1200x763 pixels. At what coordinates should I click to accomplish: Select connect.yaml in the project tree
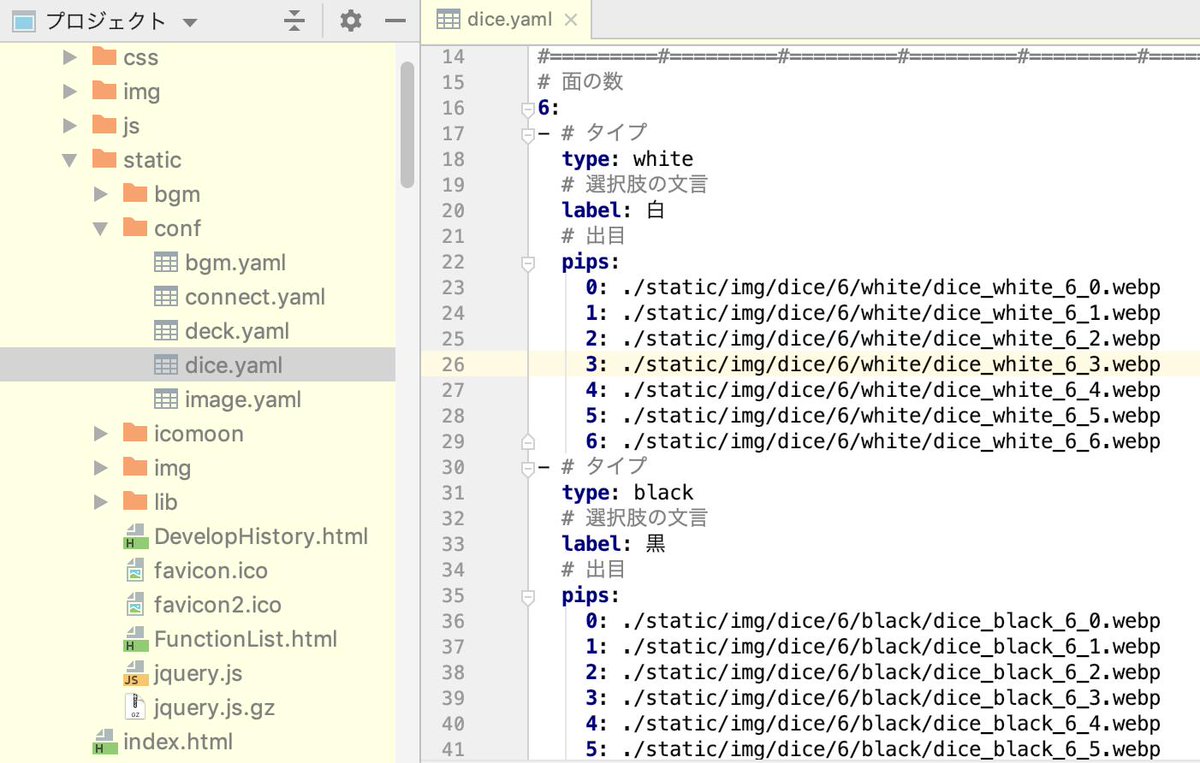pos(255,297)
